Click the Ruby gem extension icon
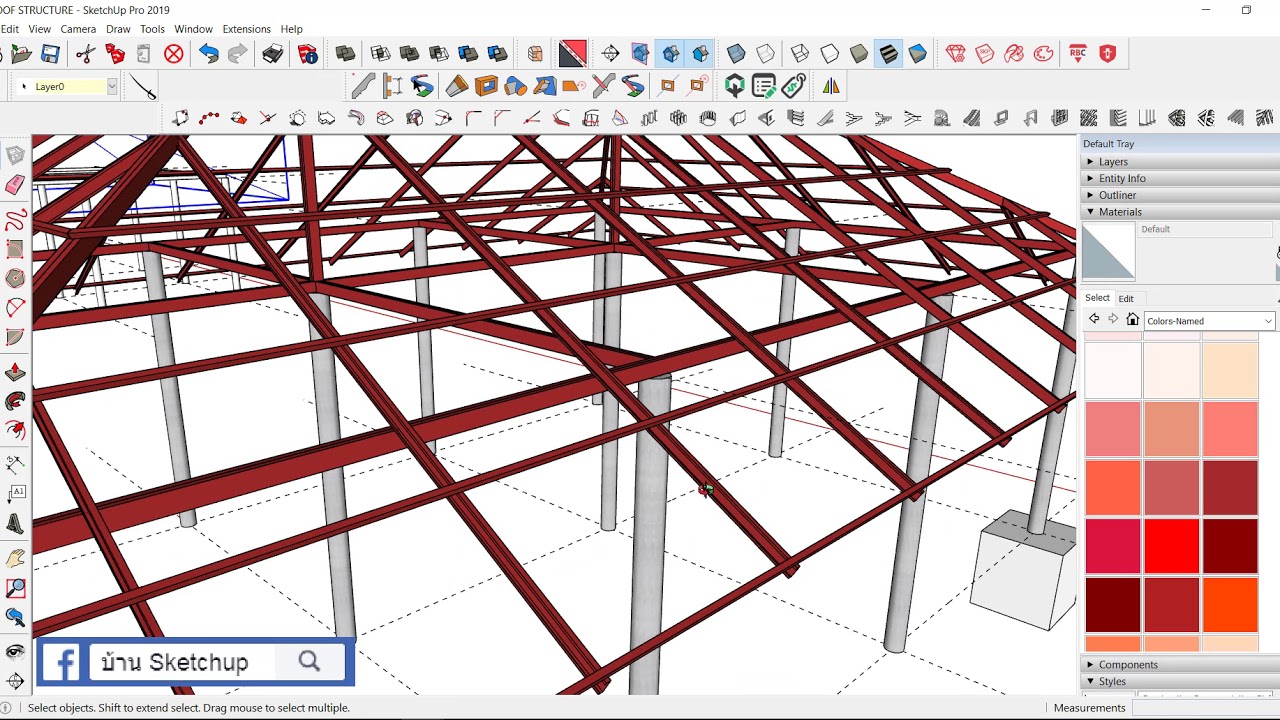Image resolution: width=1280 pixels, height=720 pixels. point(956,54)
